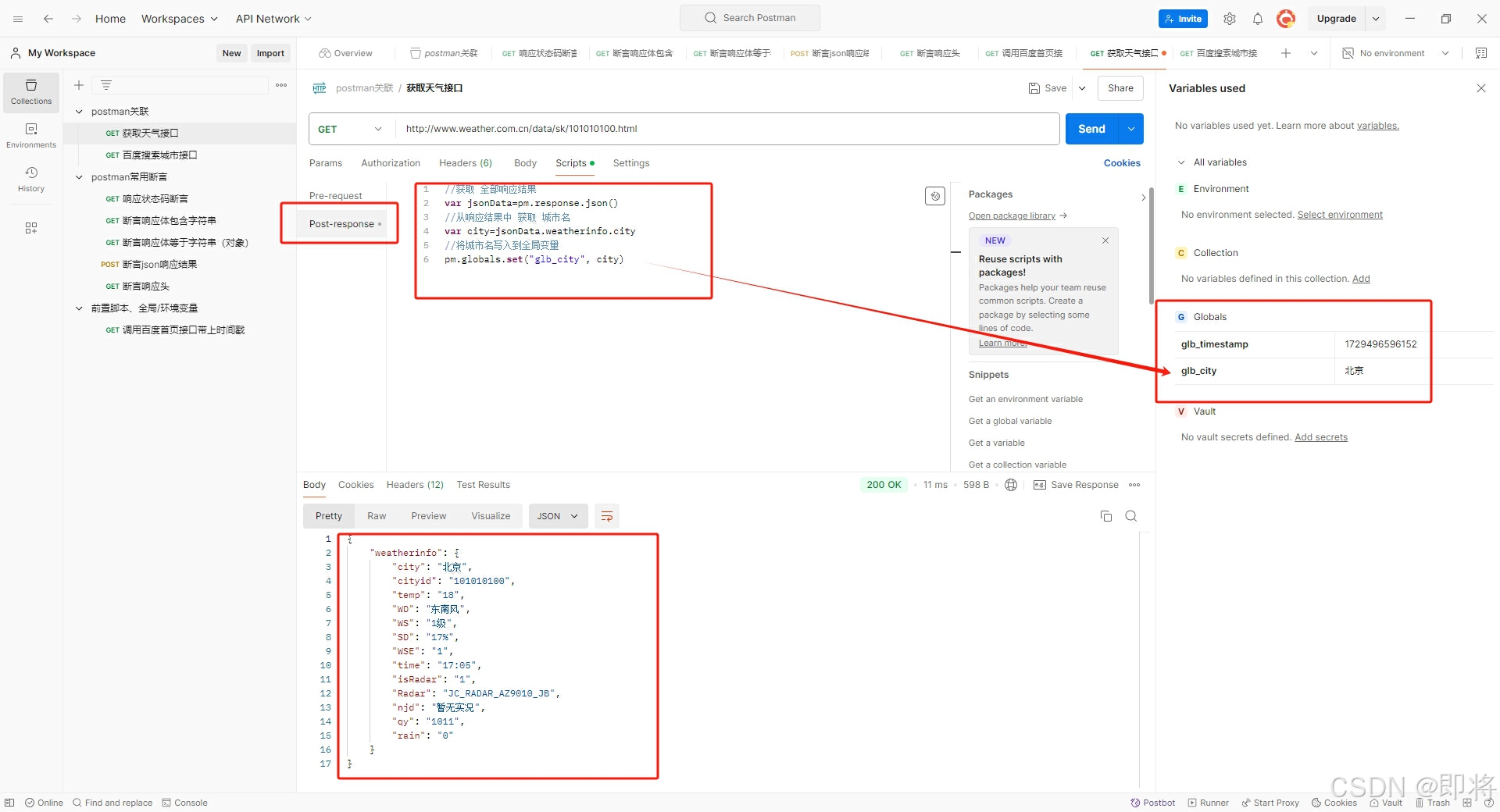The image size is (1500, 812).
Task: Go back with the left arrow
Action: click(x=48, y=19)
